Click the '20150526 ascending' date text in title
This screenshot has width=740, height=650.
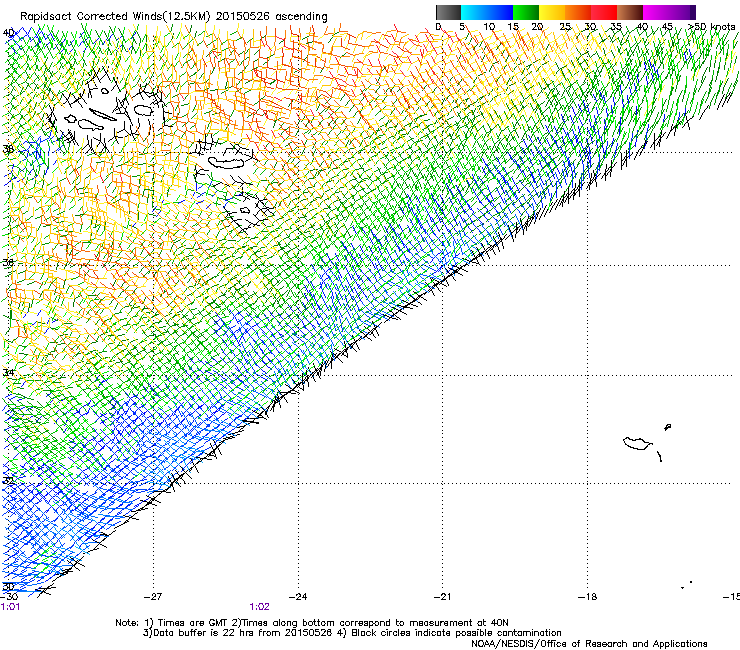pyautogui.click(x=271, y=16)
